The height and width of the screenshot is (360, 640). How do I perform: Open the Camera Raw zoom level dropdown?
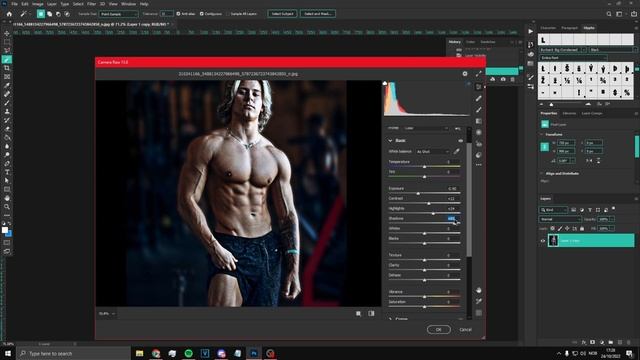(107, 313)
